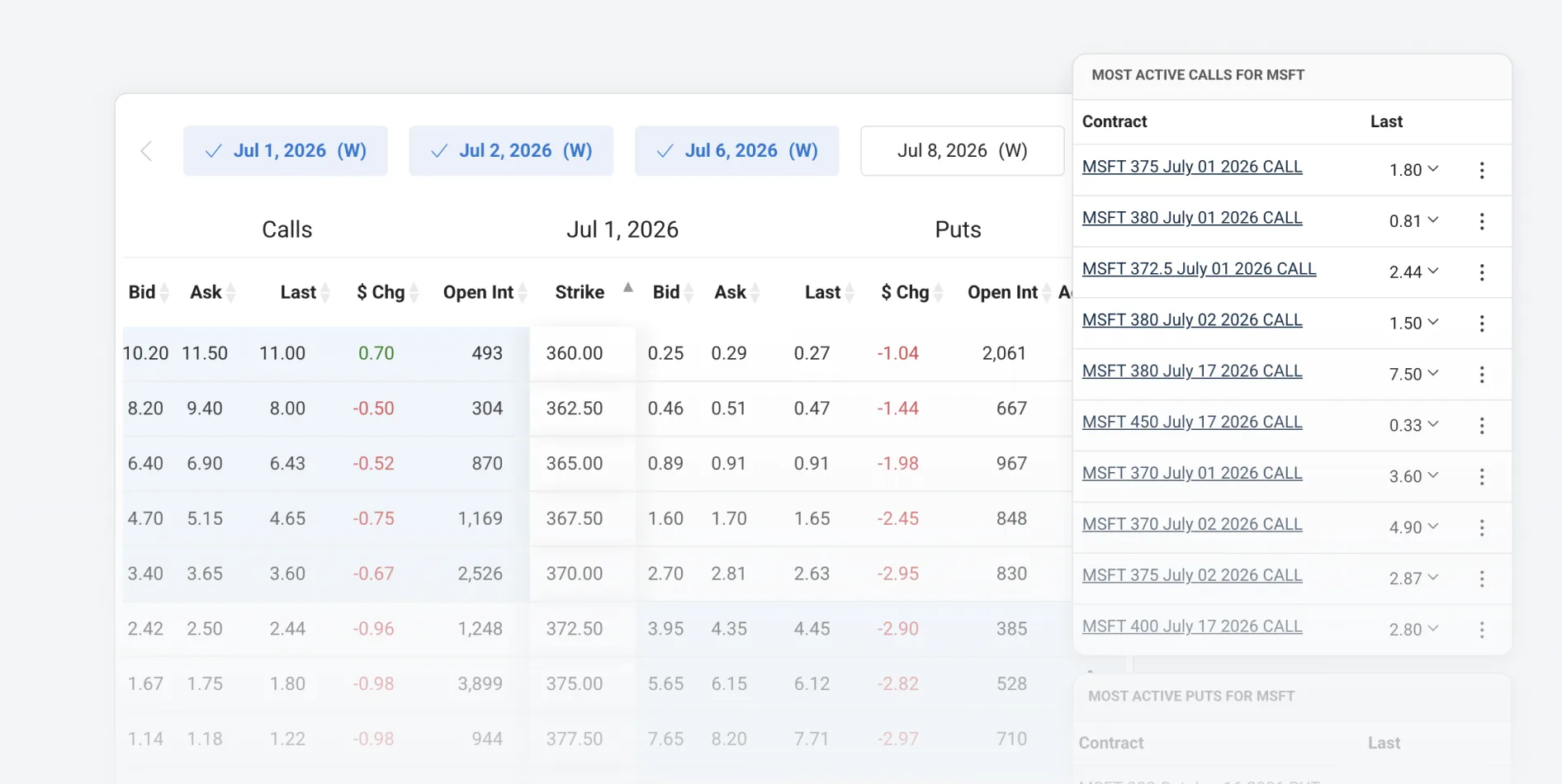Show earlier expiration dates with left arrow
1562x784 pixels.
pos(146,151)
